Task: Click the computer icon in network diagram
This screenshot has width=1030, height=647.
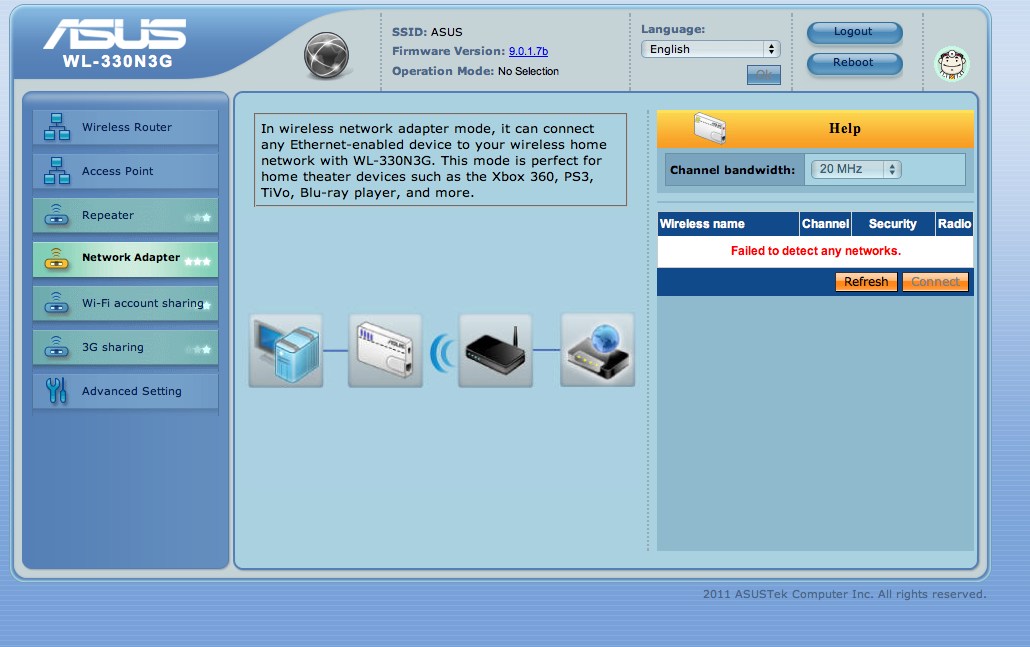Action: tap(285, 350)
